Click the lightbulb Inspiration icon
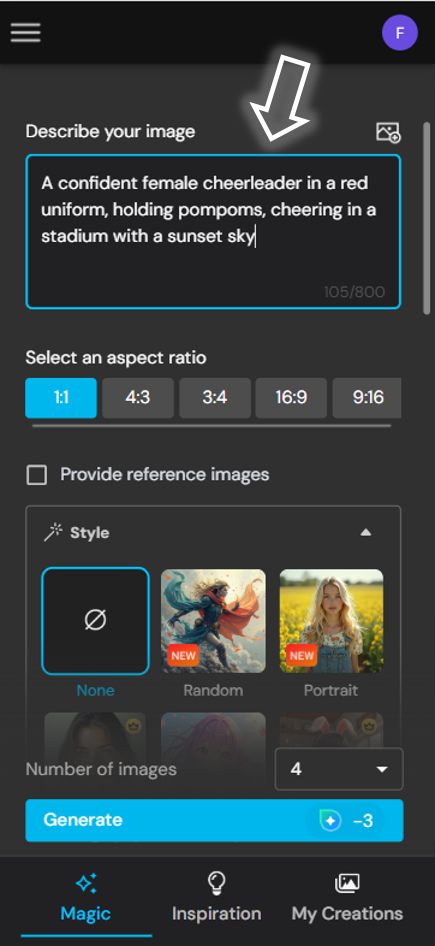Viewport: 435px width, 946px height. [x=216, y=883]
